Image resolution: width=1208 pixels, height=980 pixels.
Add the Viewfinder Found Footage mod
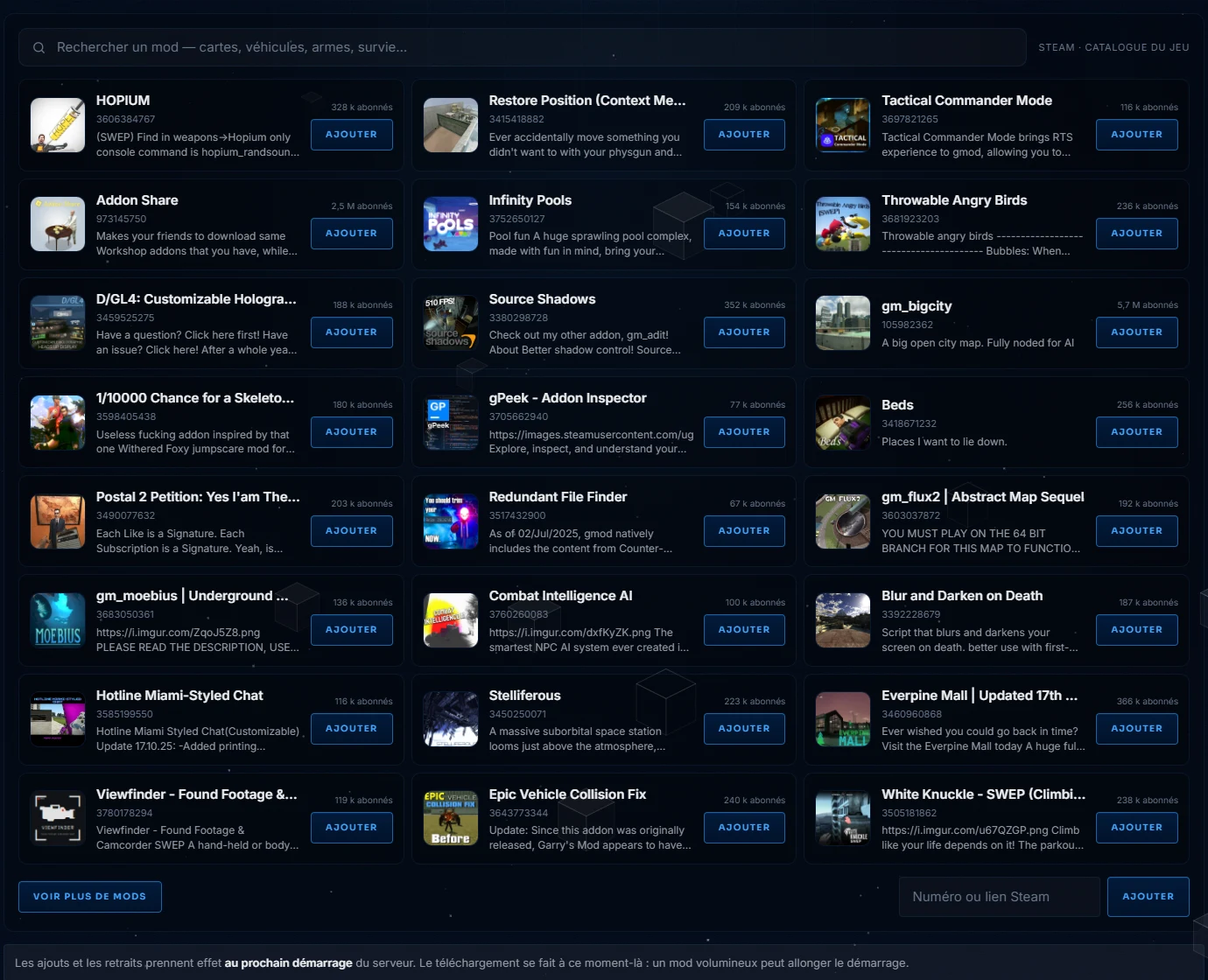351,828
